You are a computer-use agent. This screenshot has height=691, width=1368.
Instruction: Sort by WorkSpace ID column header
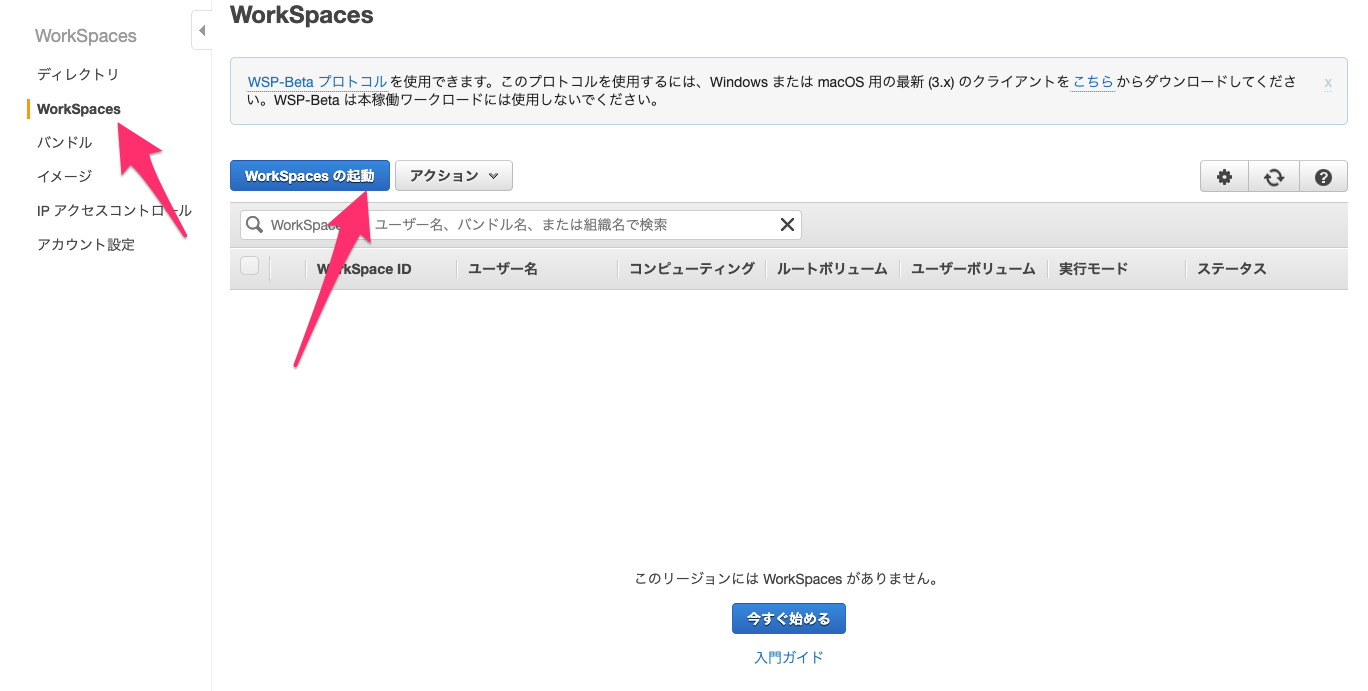(364, 269)
